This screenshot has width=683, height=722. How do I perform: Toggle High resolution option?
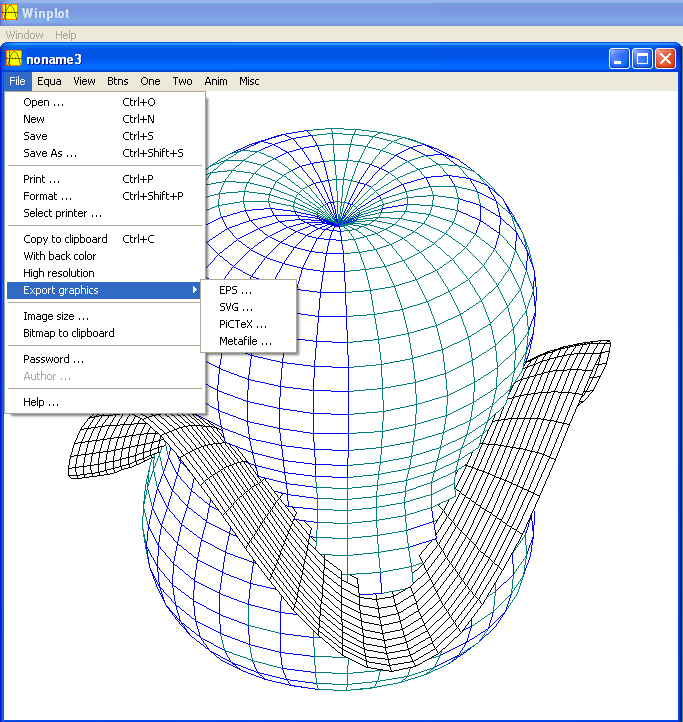[x=105, y=273]
